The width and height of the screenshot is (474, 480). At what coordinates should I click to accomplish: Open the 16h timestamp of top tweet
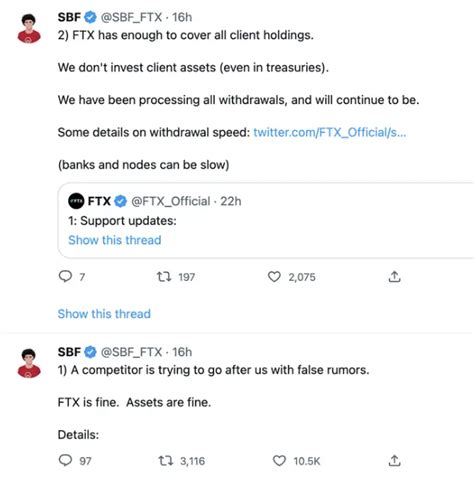tap(182, 17)
